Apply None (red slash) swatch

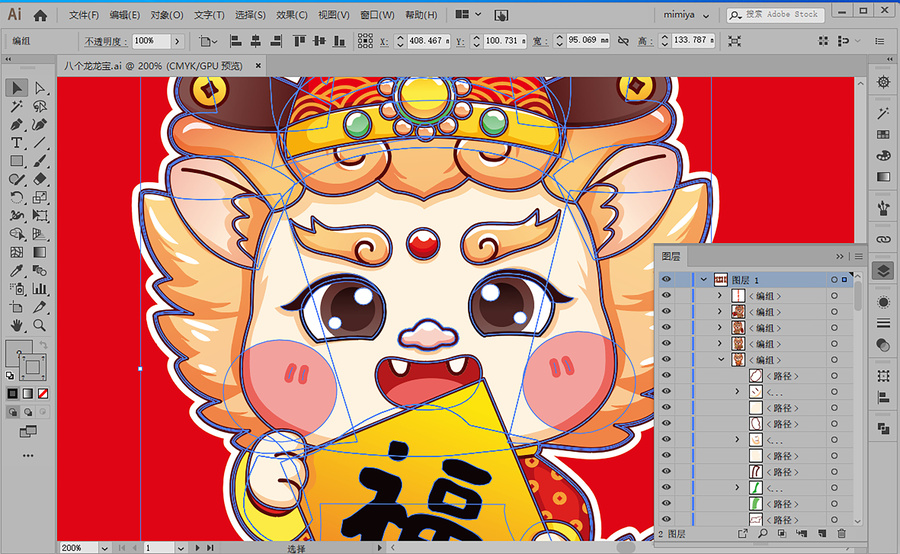[x=42, y=394]
